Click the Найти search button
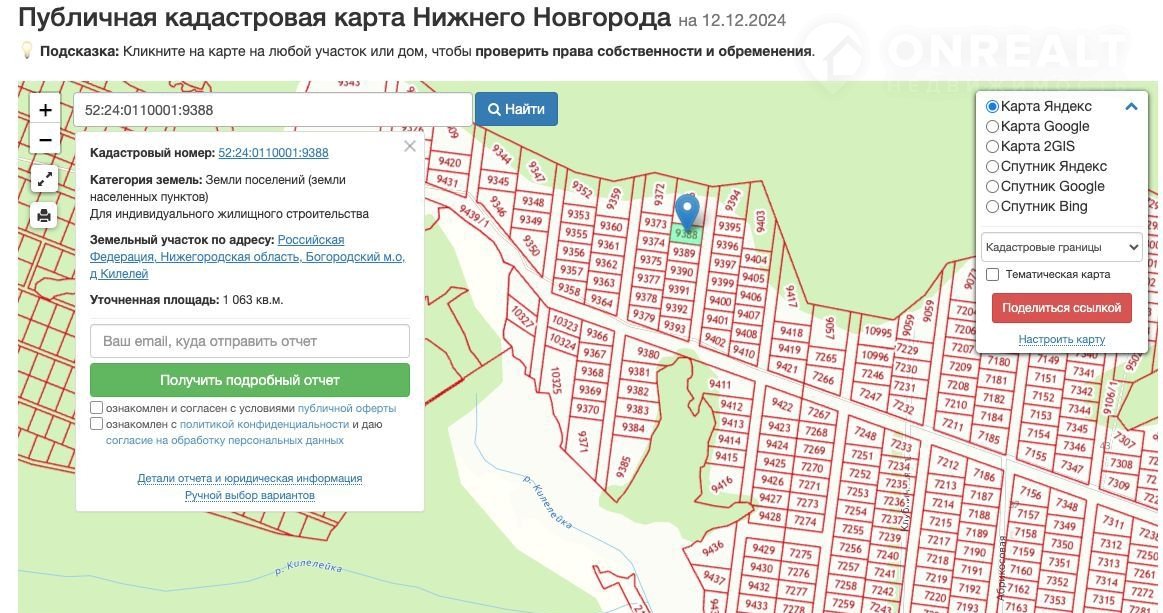 click(516, 109)
